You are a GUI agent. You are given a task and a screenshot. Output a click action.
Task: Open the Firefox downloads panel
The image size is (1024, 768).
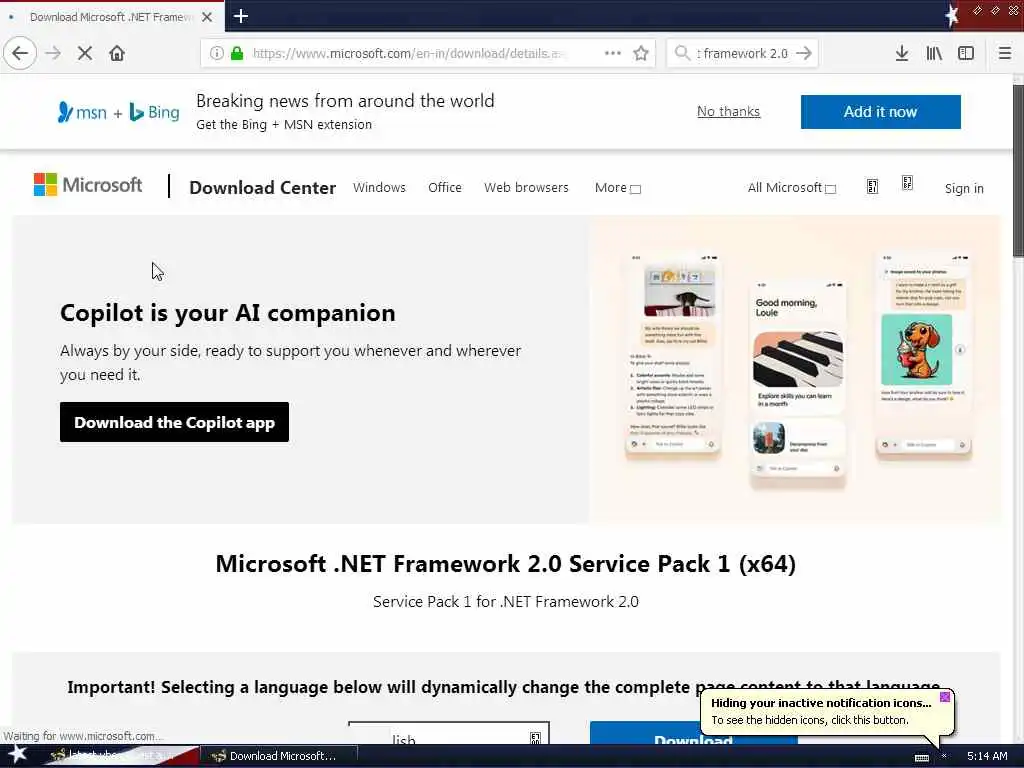pos(901,54)
